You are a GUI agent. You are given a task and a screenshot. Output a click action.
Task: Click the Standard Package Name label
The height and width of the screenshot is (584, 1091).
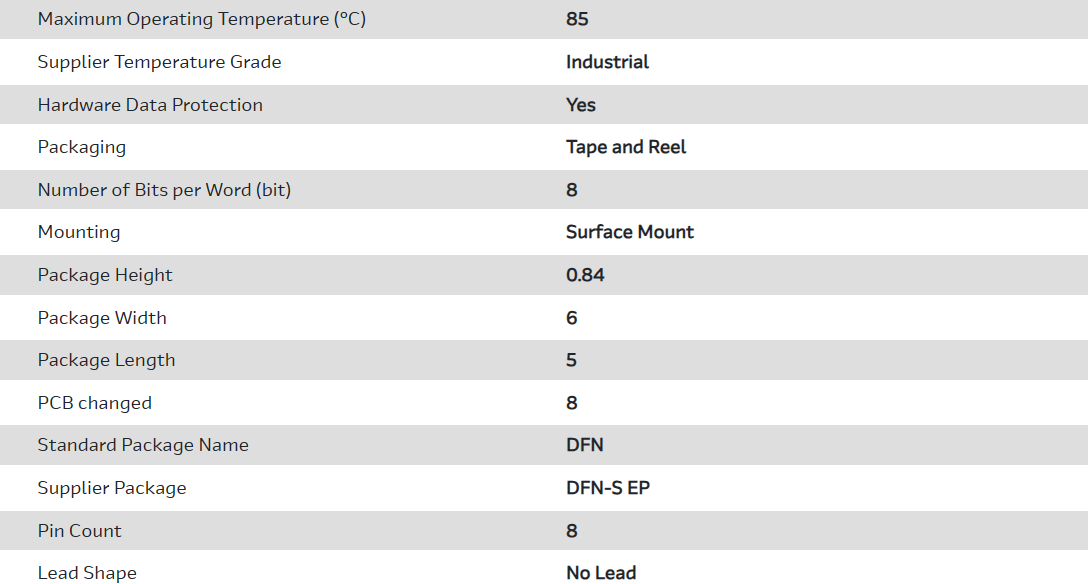click(143, 445)
